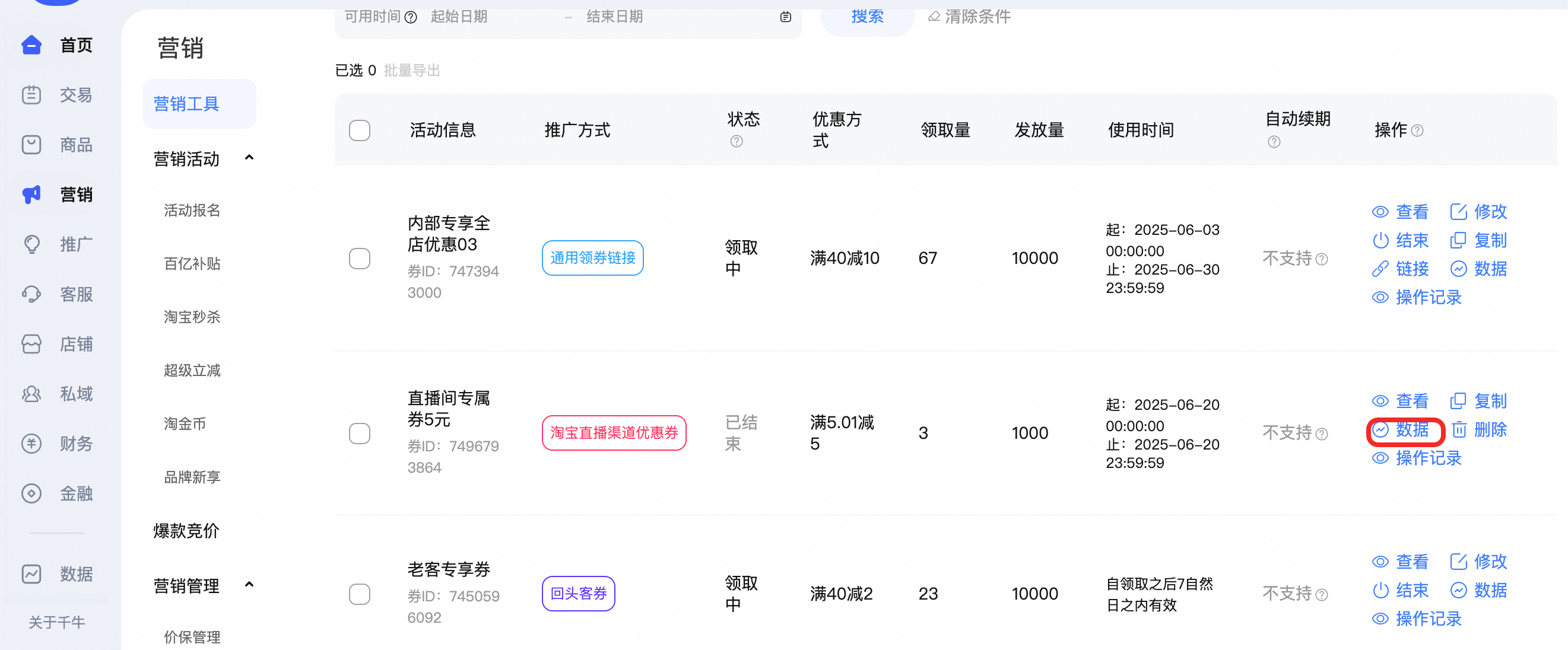Open 店铺 shop icon in sidebar
The height and width of the screenshot is (650, 1568).
point(31,344)
